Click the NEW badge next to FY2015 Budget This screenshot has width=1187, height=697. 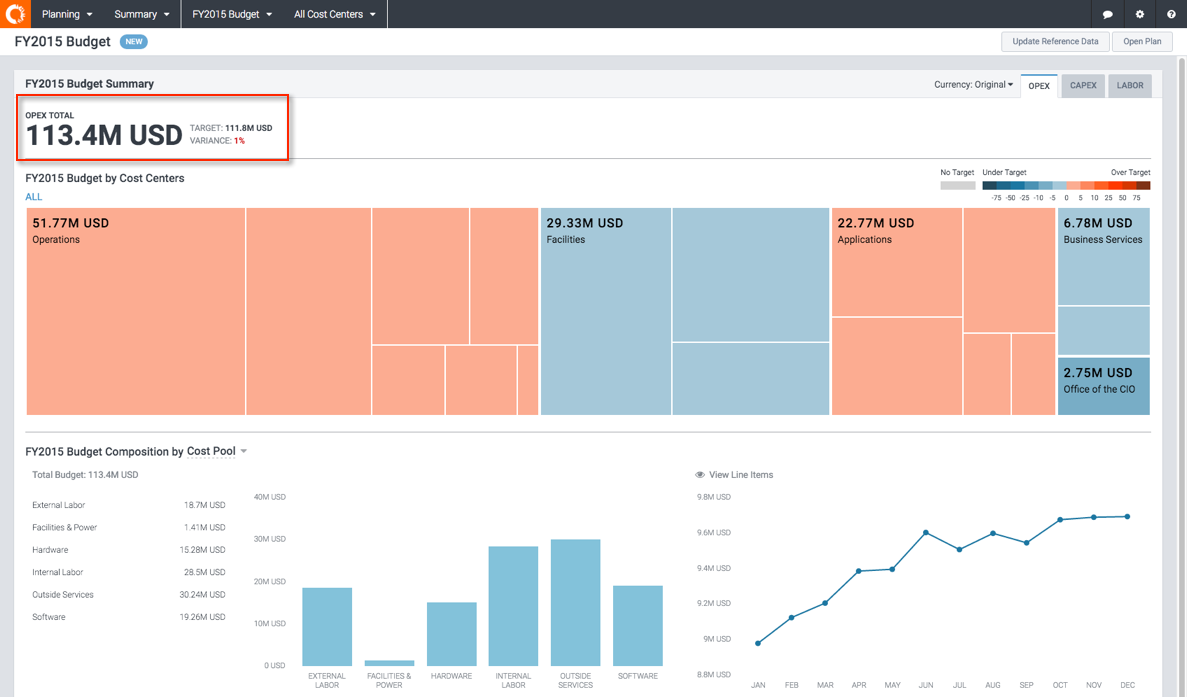(x=134, y=42)
